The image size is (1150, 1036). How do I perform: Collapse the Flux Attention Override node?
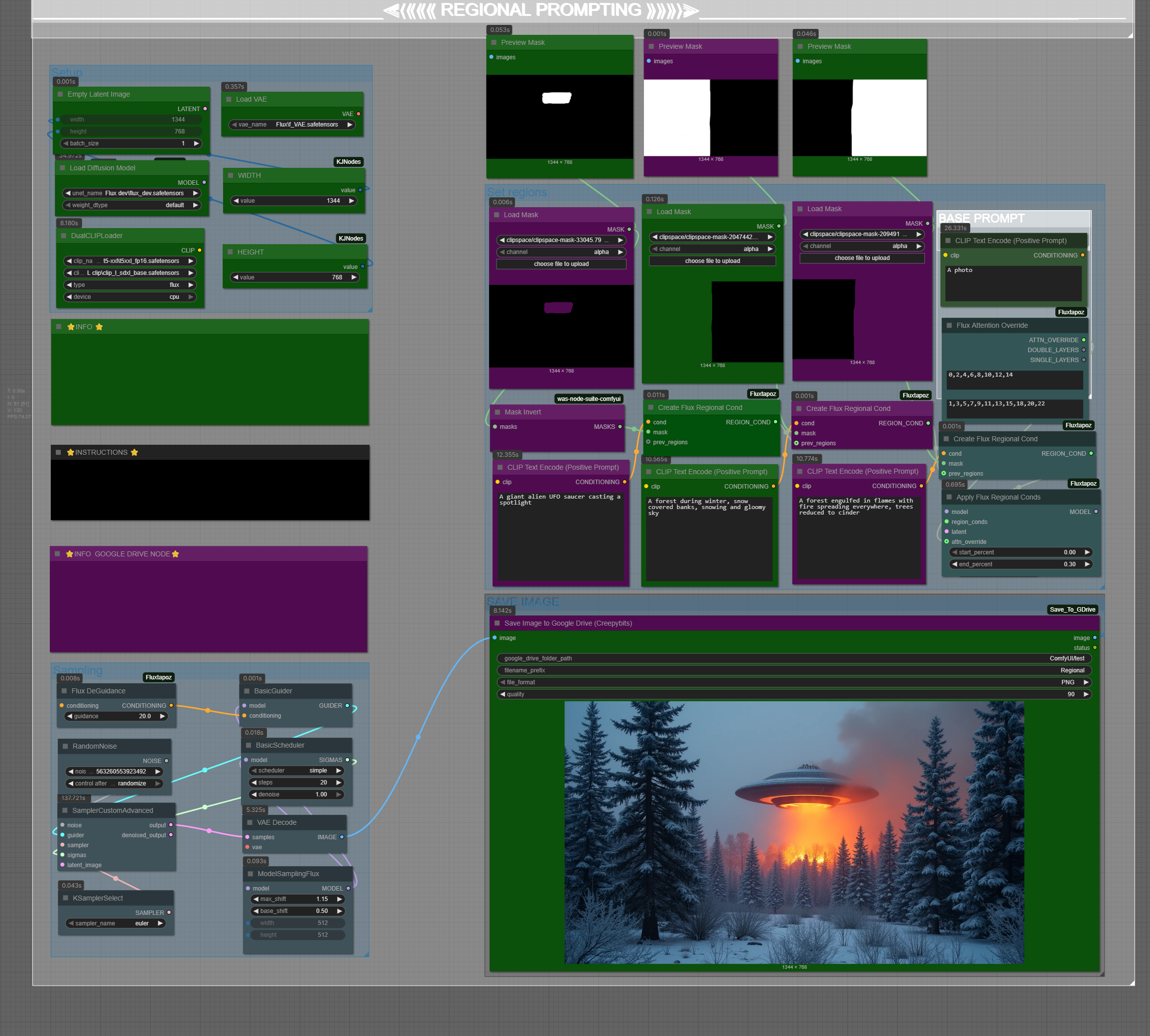949,326
